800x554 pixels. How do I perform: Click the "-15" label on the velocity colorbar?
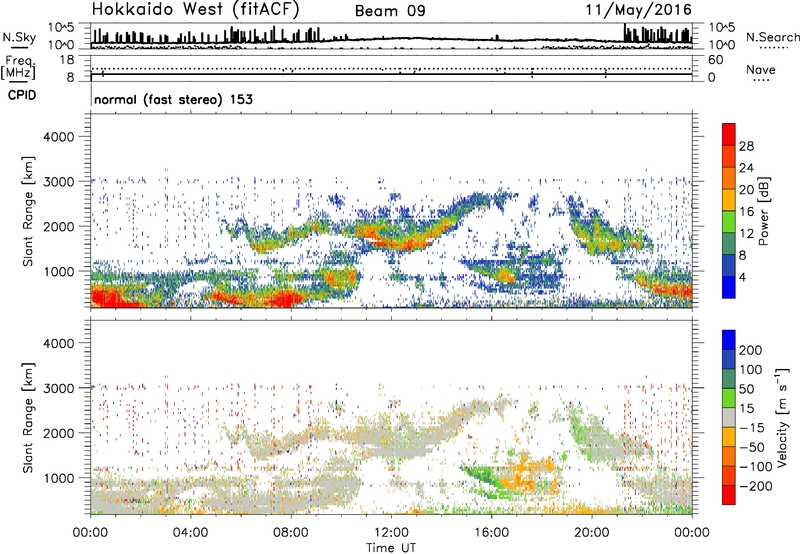point(752,428)
